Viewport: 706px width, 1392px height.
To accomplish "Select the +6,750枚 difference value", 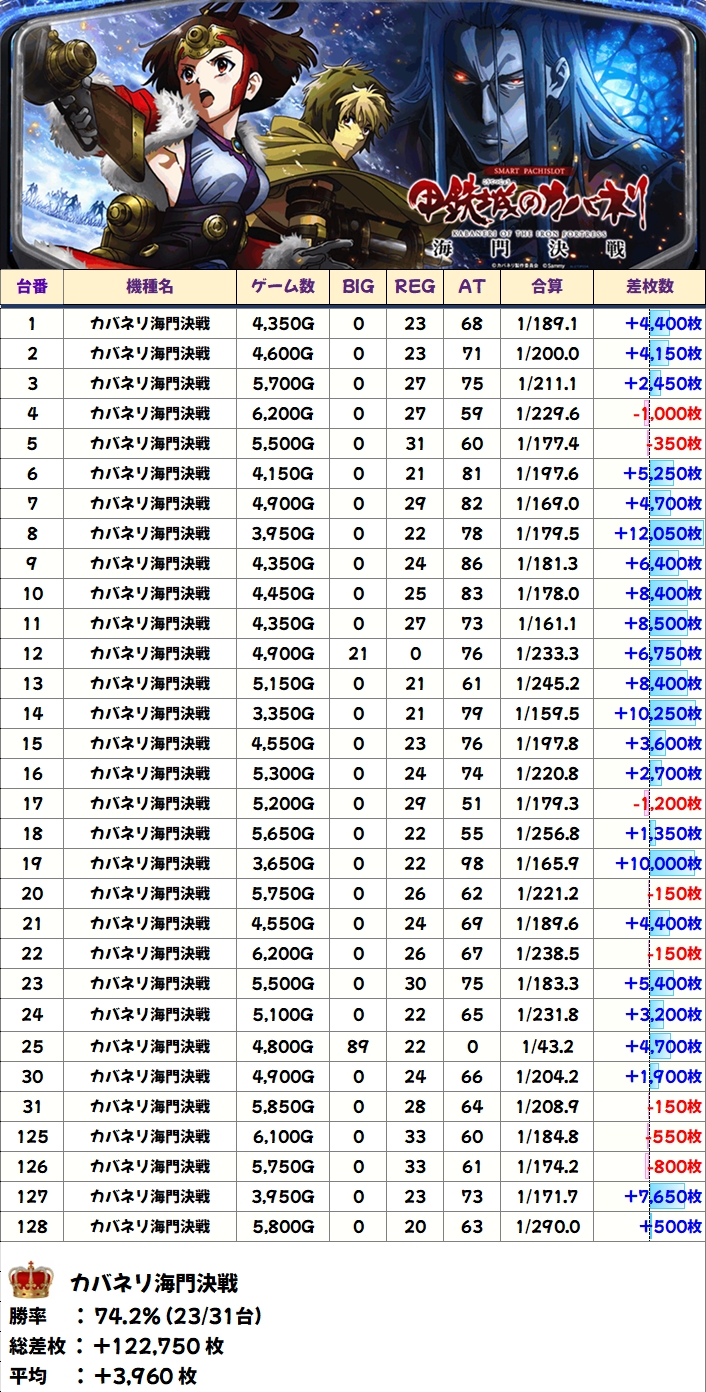I will point(663,653).
